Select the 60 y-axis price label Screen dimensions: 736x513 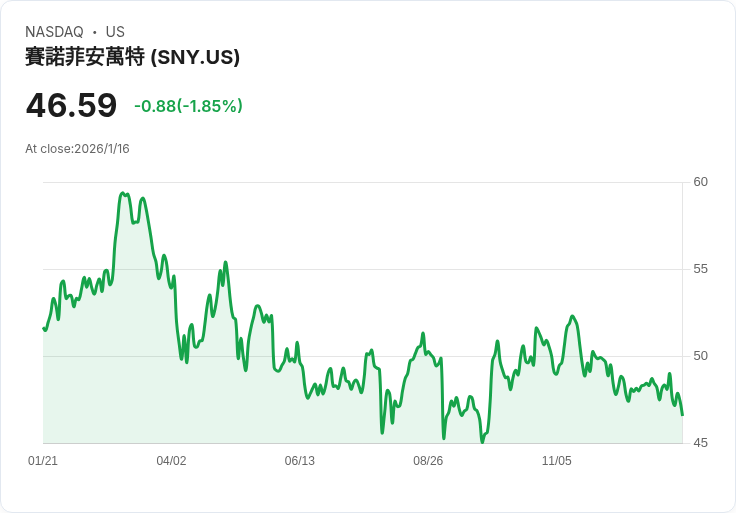pyautogui.click(x=700, y=182)
